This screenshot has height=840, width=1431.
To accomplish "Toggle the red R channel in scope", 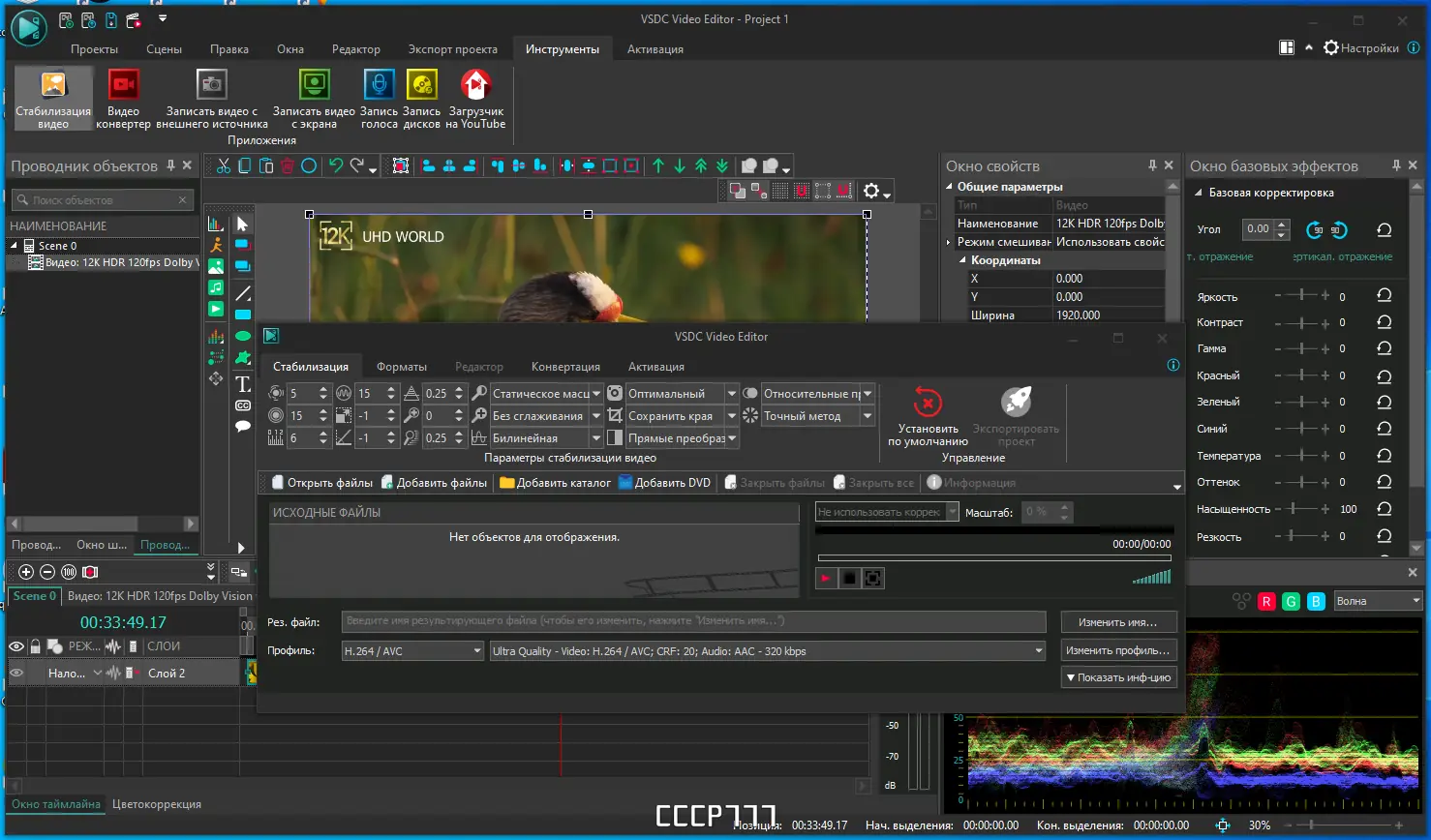I will click(1265, 601).
